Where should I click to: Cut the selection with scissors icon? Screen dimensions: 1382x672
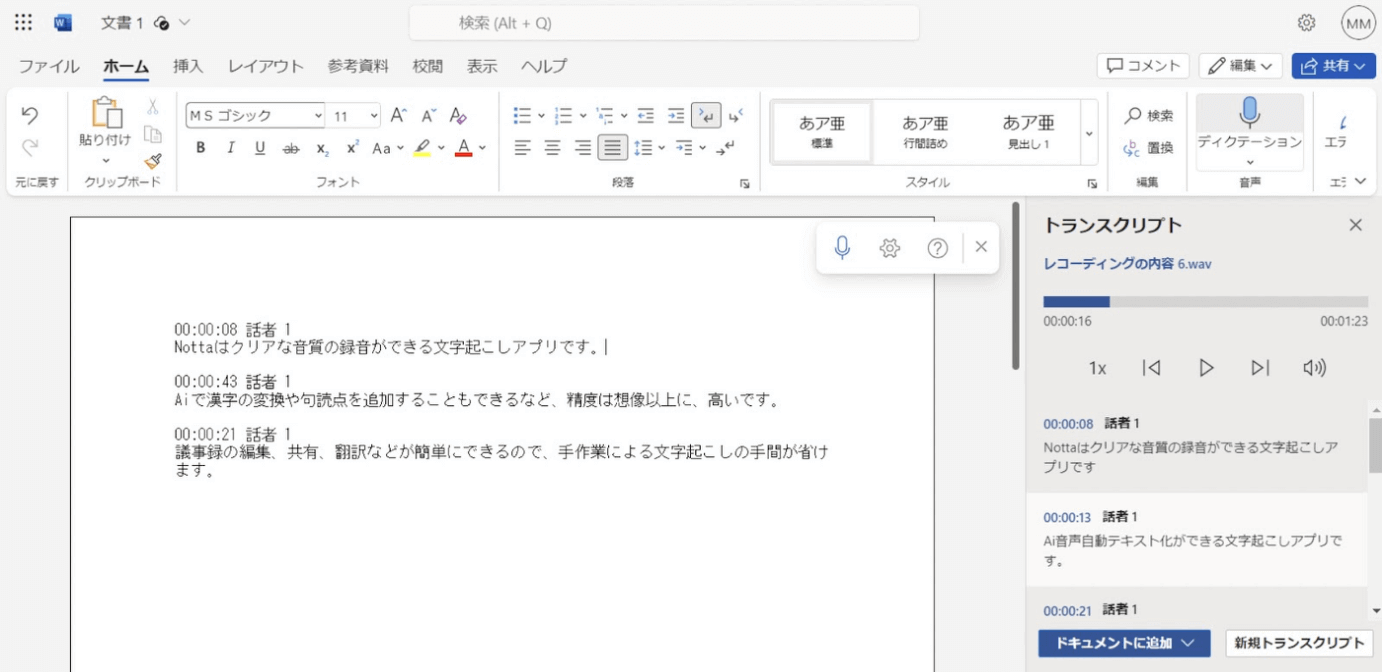click(153, 106)
